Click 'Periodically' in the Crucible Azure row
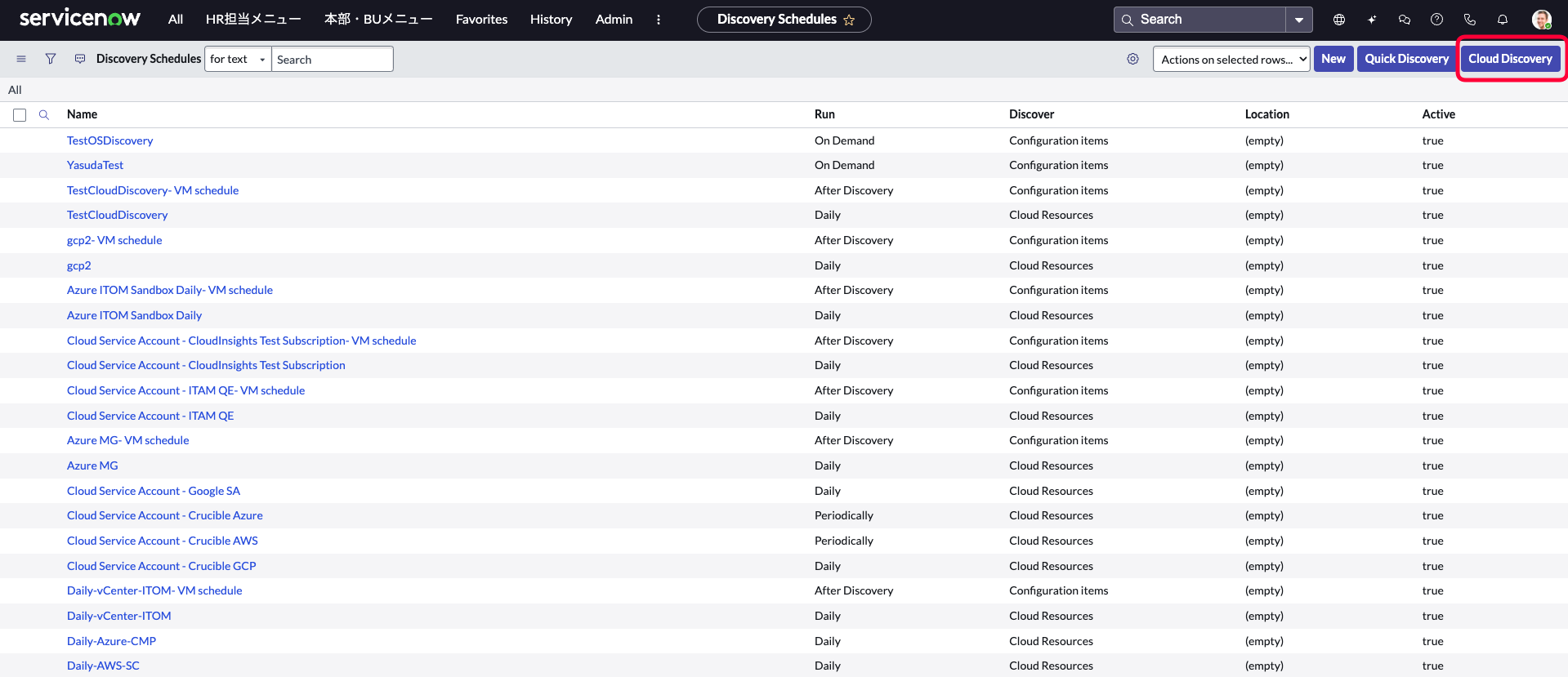The image size is (1568, 677). pos(843,515)
